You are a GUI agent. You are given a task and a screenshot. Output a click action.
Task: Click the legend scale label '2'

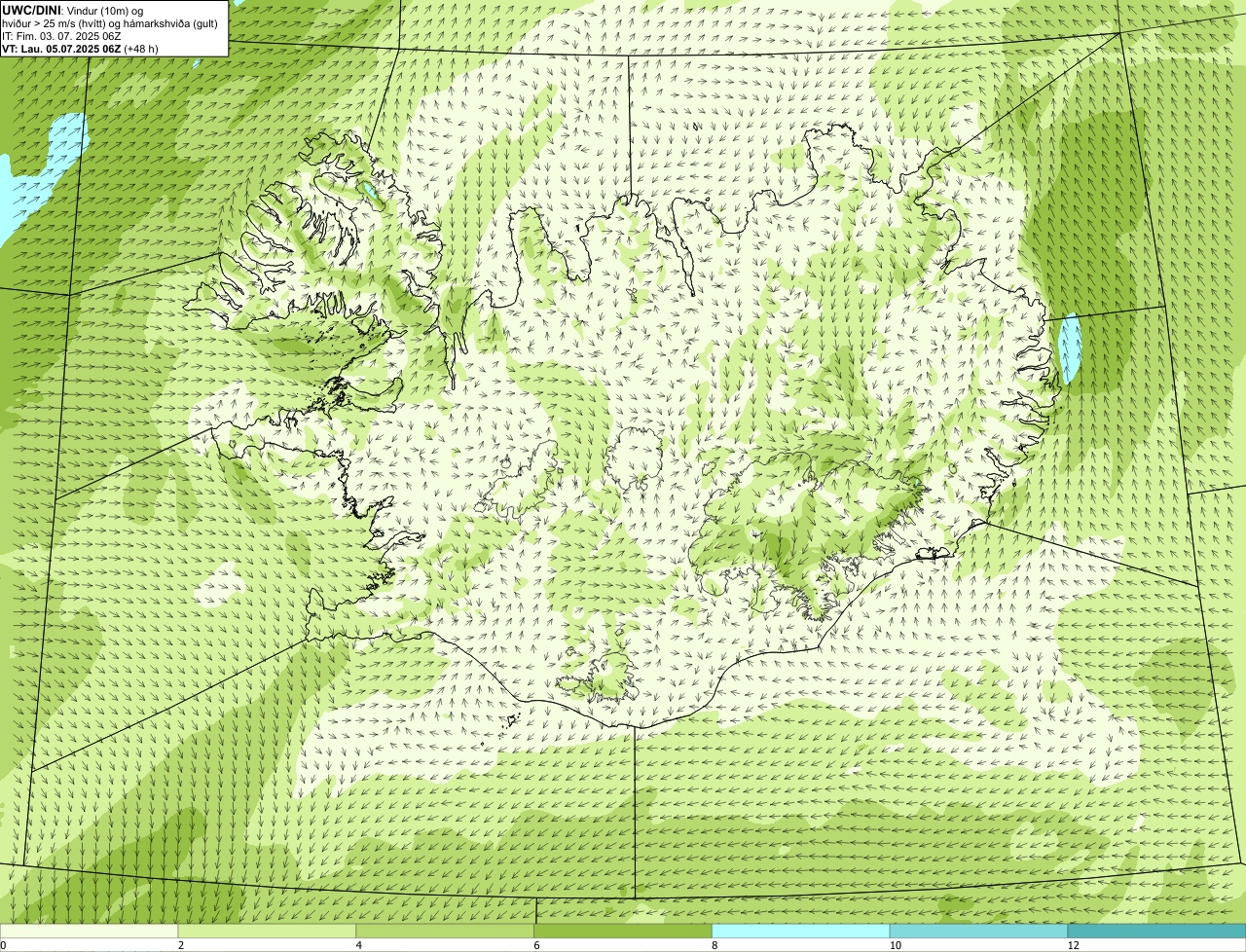click(181, 945)
